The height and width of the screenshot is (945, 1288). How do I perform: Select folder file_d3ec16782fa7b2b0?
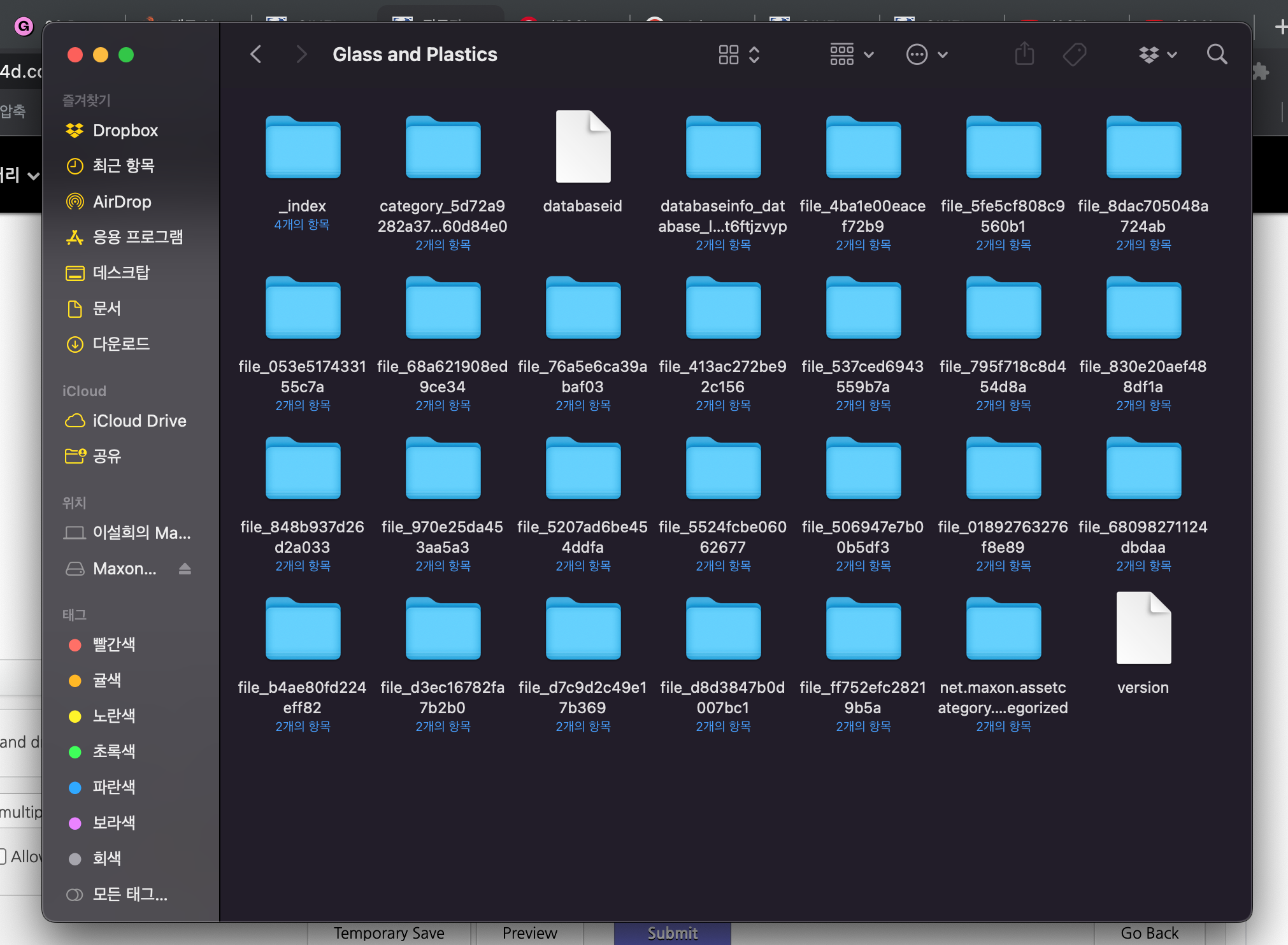coord(443,629)
